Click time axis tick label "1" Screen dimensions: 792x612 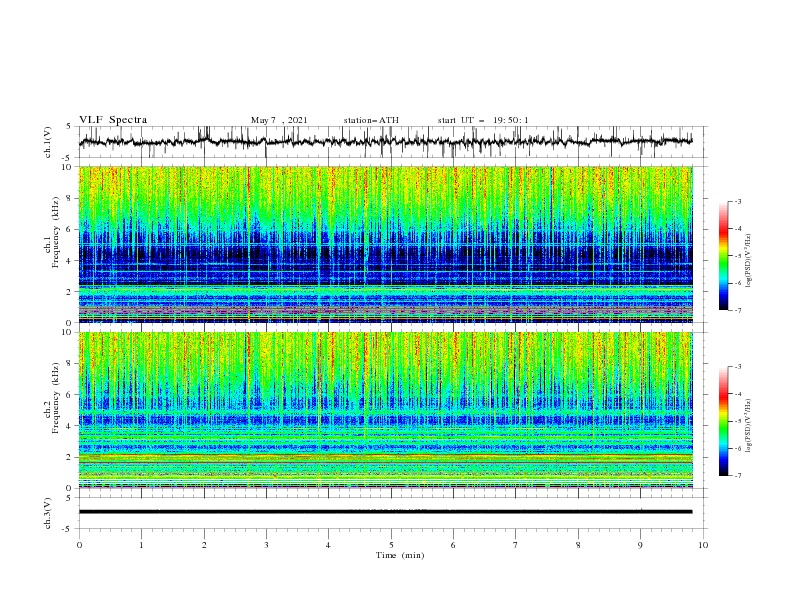pyautogui.click(x=141, y=545)
